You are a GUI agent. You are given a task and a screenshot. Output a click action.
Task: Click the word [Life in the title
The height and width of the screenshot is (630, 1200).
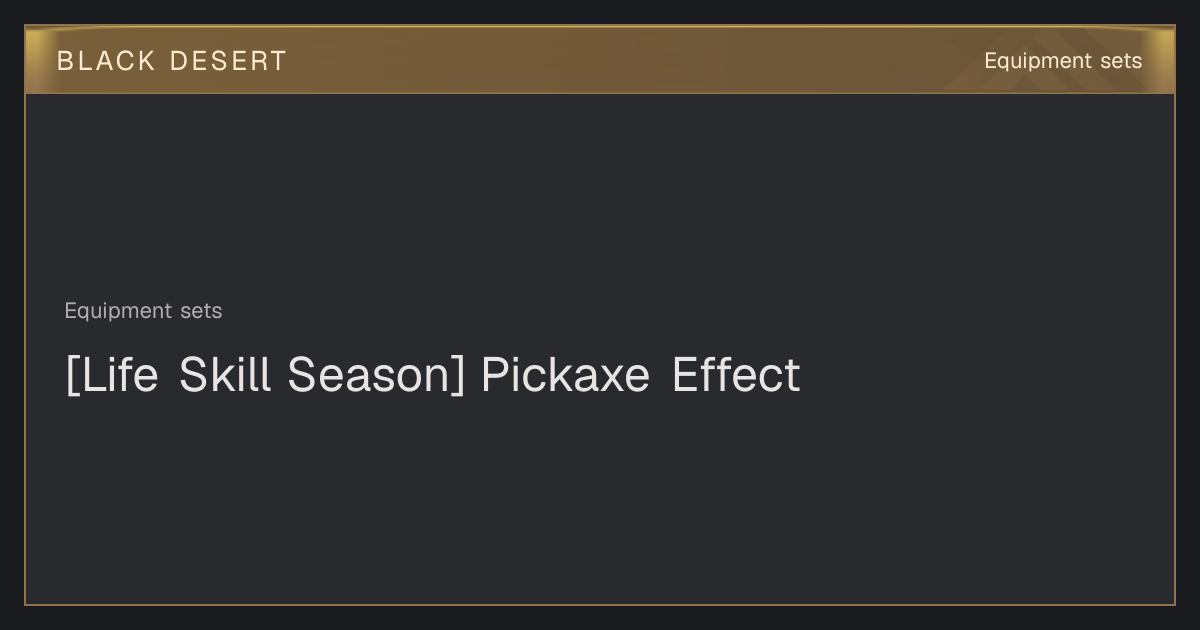pyautogui.click(x=112, y=375)
